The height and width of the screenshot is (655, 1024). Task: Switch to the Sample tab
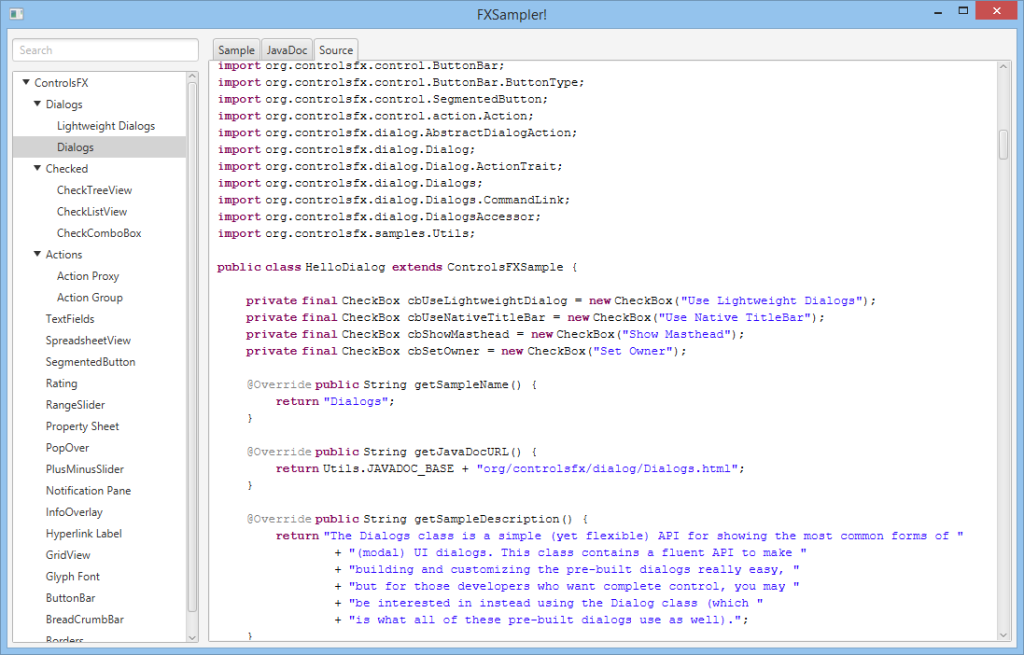pyautogui.click(x=236, y=50)
